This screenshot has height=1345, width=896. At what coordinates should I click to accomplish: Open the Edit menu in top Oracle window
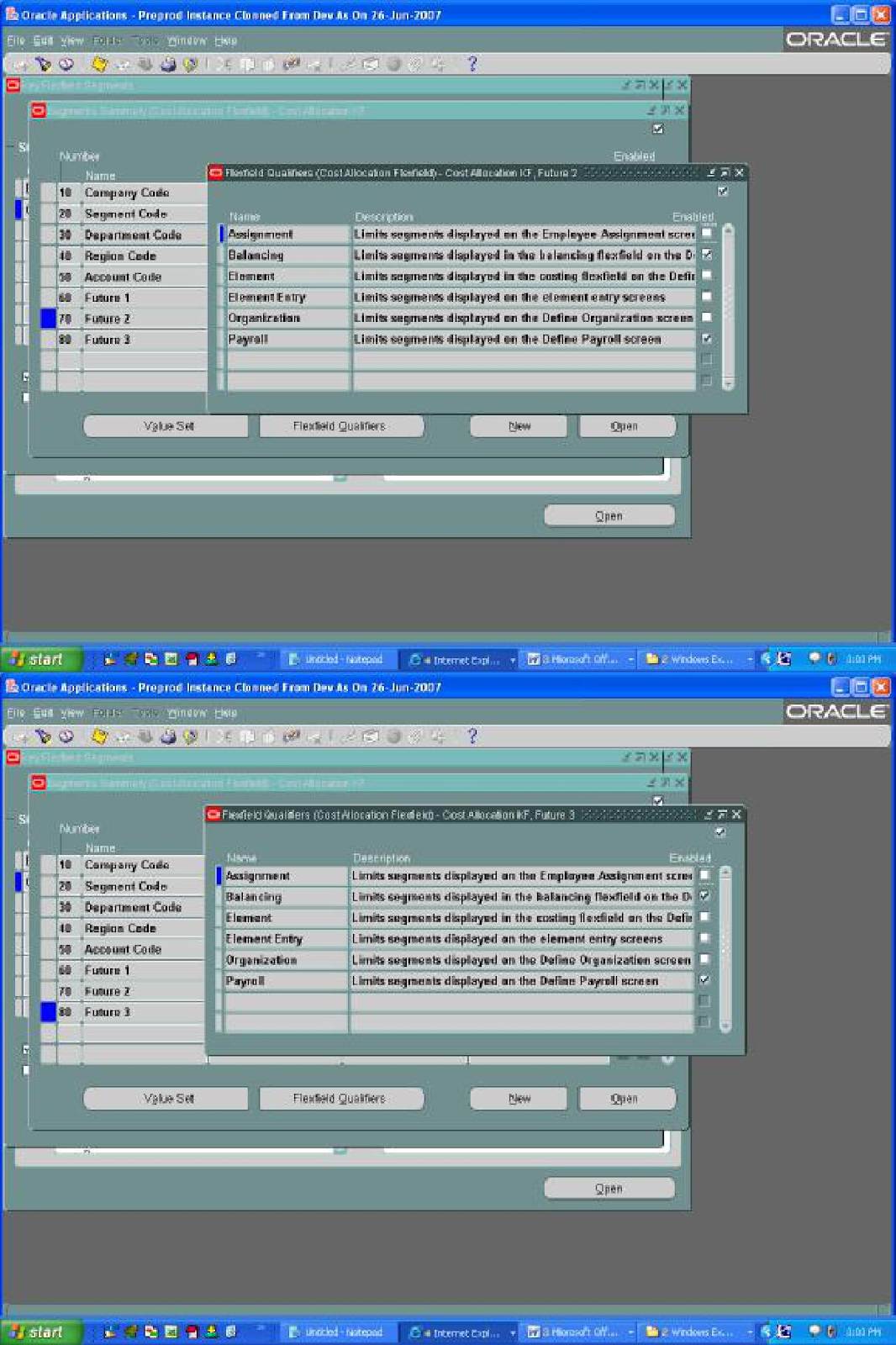43,40
